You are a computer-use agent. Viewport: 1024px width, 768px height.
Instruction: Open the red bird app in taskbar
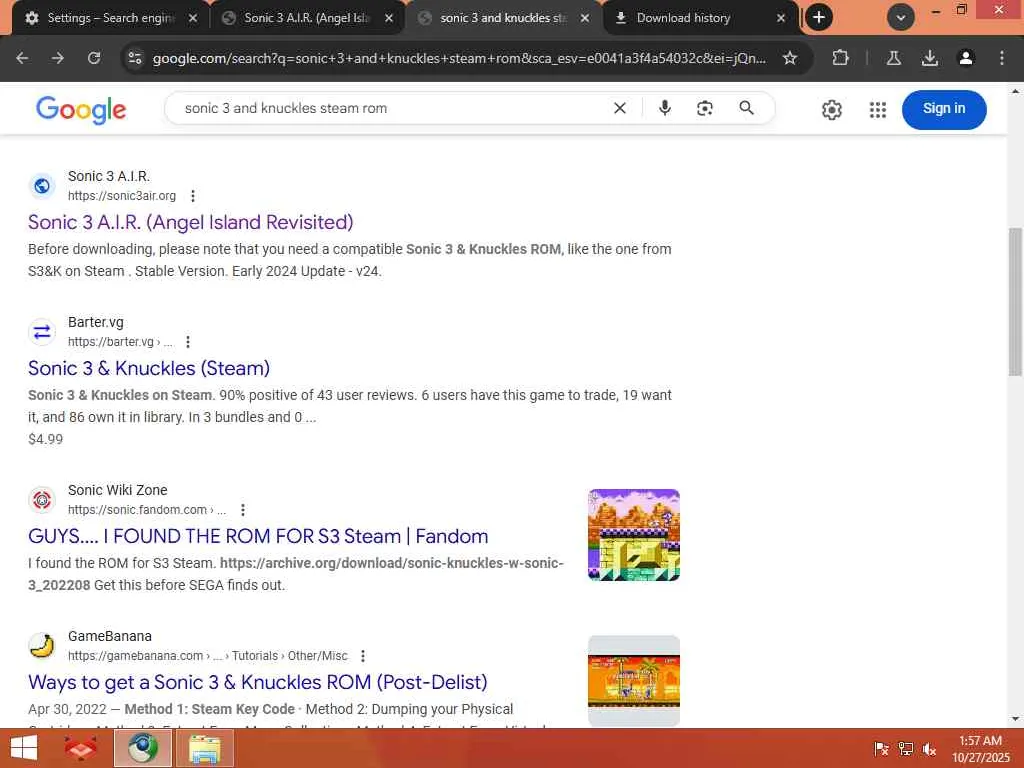pos(81,748)
